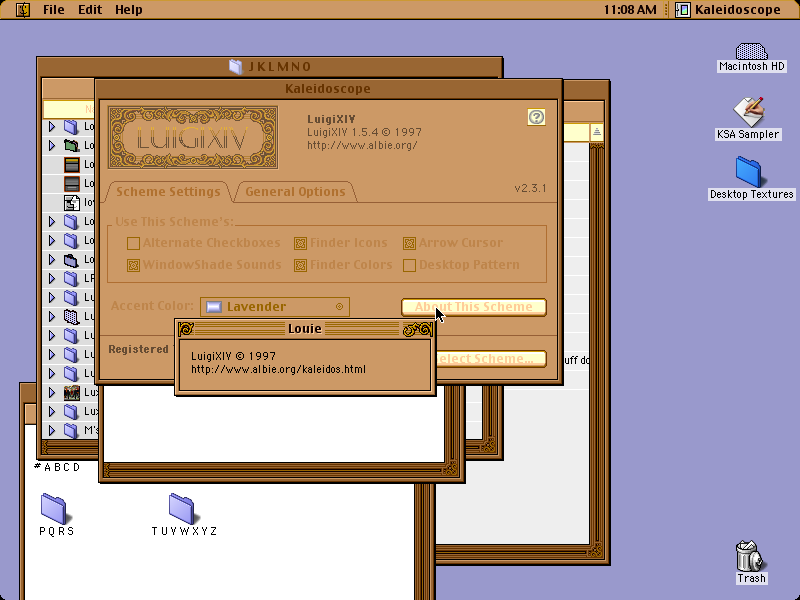Select the P Q R S folder
Viewport: 800px width, 600px height.
[54, 508]
